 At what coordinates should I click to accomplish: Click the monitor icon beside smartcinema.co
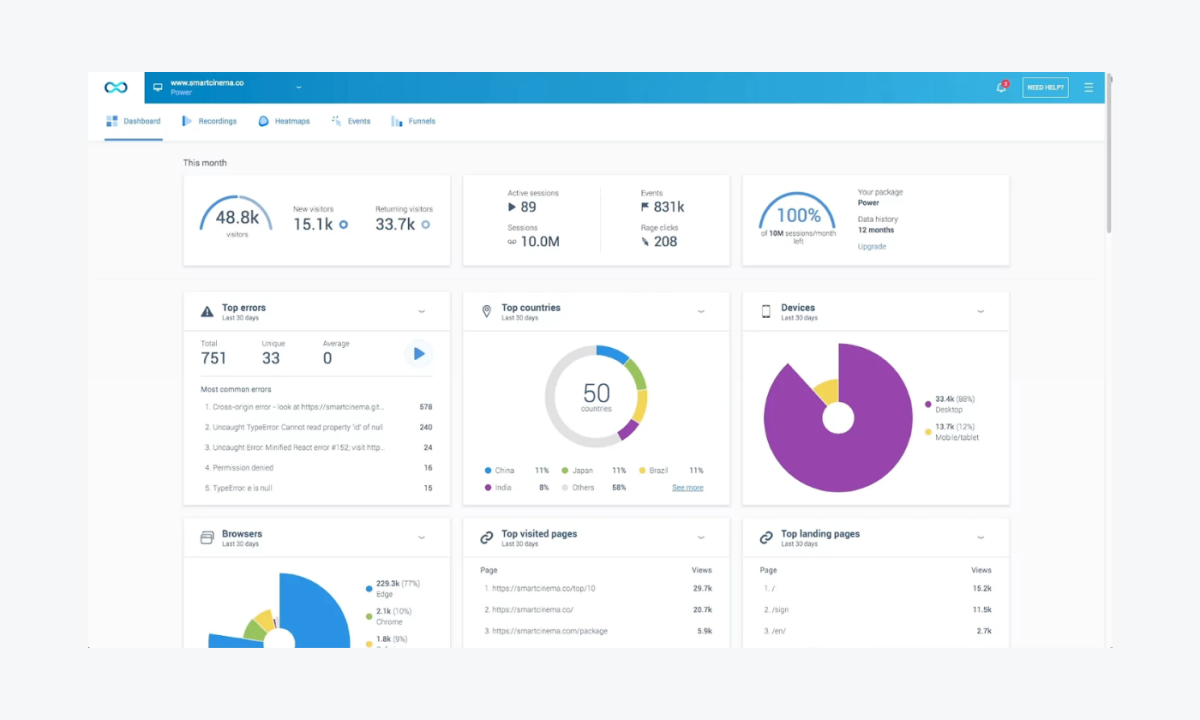click(157, 87)
